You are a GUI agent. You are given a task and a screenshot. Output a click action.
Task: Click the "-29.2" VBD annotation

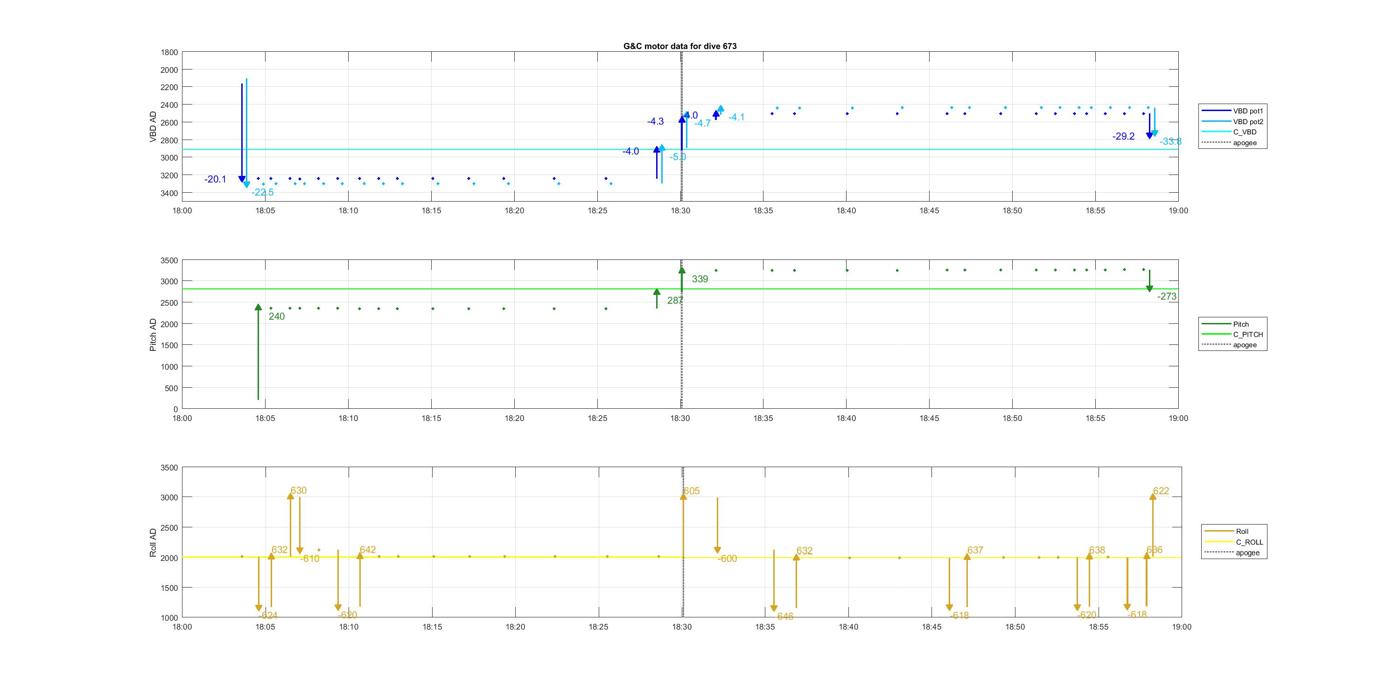coord(1124,137)
